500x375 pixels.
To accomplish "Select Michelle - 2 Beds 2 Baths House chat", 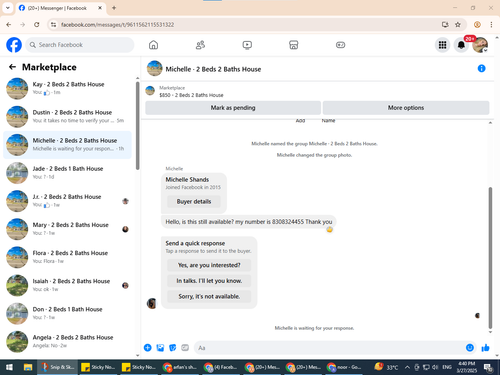I will pyautogui.click(x=67, y=145).
